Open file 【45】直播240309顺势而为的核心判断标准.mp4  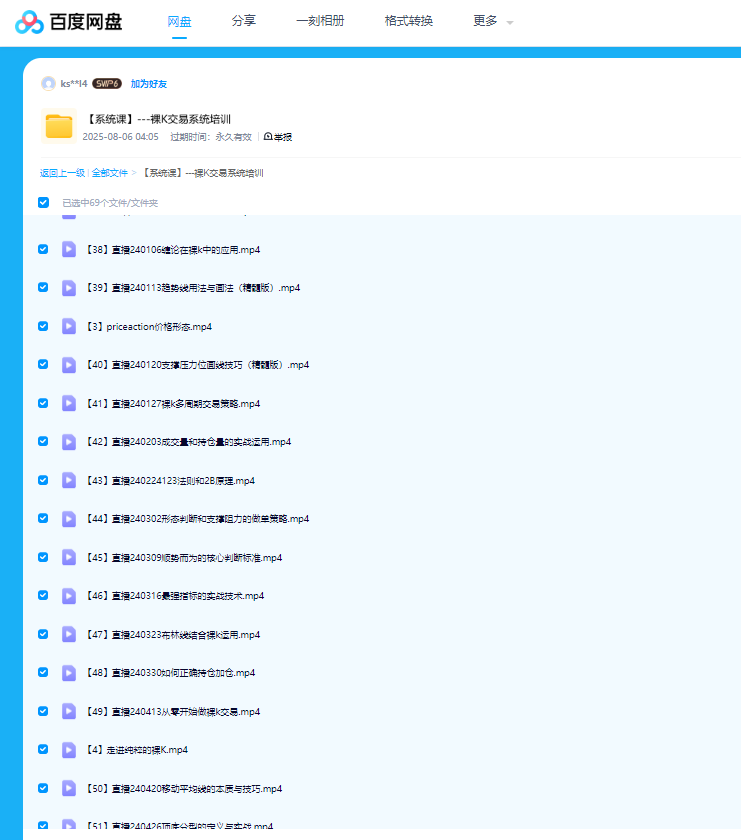coord(184,558)
